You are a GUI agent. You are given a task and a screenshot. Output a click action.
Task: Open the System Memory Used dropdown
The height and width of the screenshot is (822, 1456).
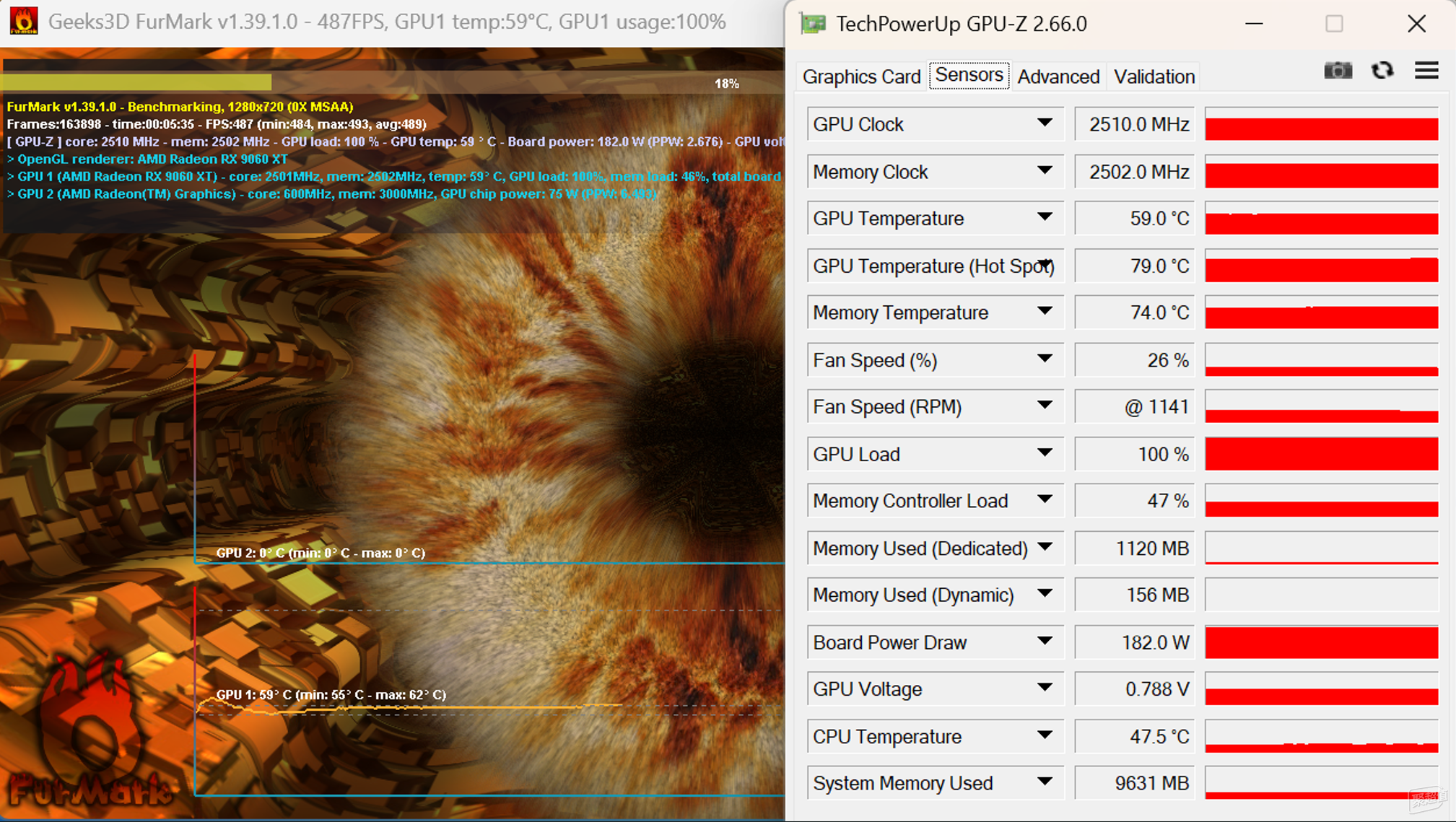[x=1045, y=782]
